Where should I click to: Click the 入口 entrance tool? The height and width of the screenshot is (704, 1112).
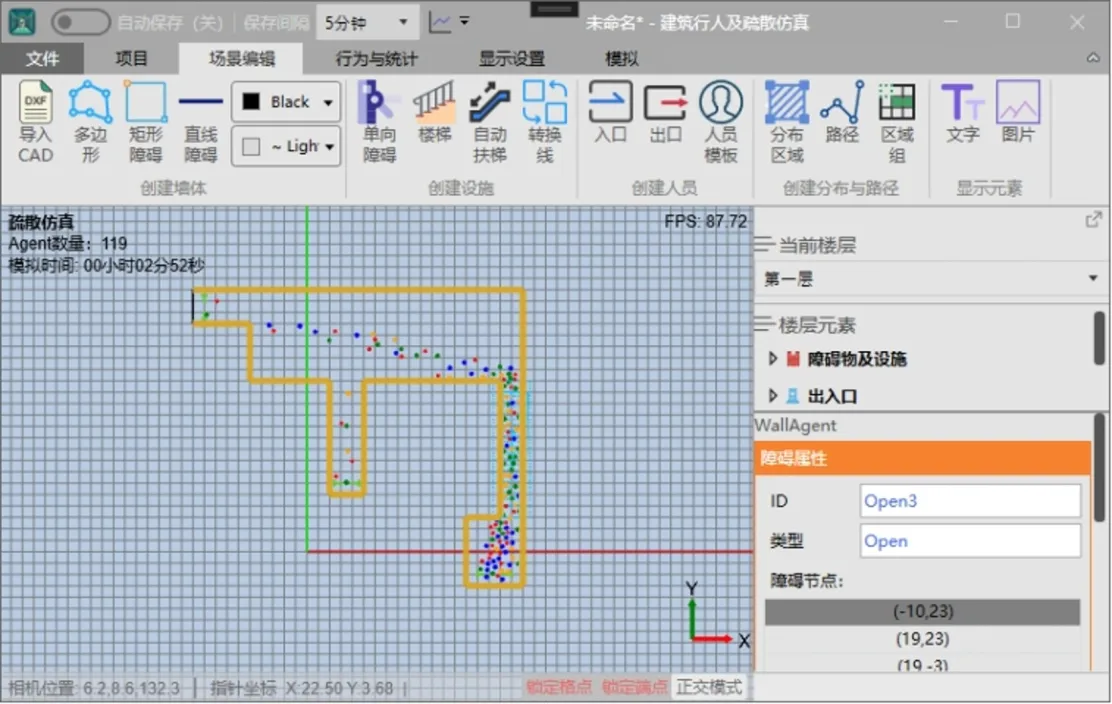(610, 112)
